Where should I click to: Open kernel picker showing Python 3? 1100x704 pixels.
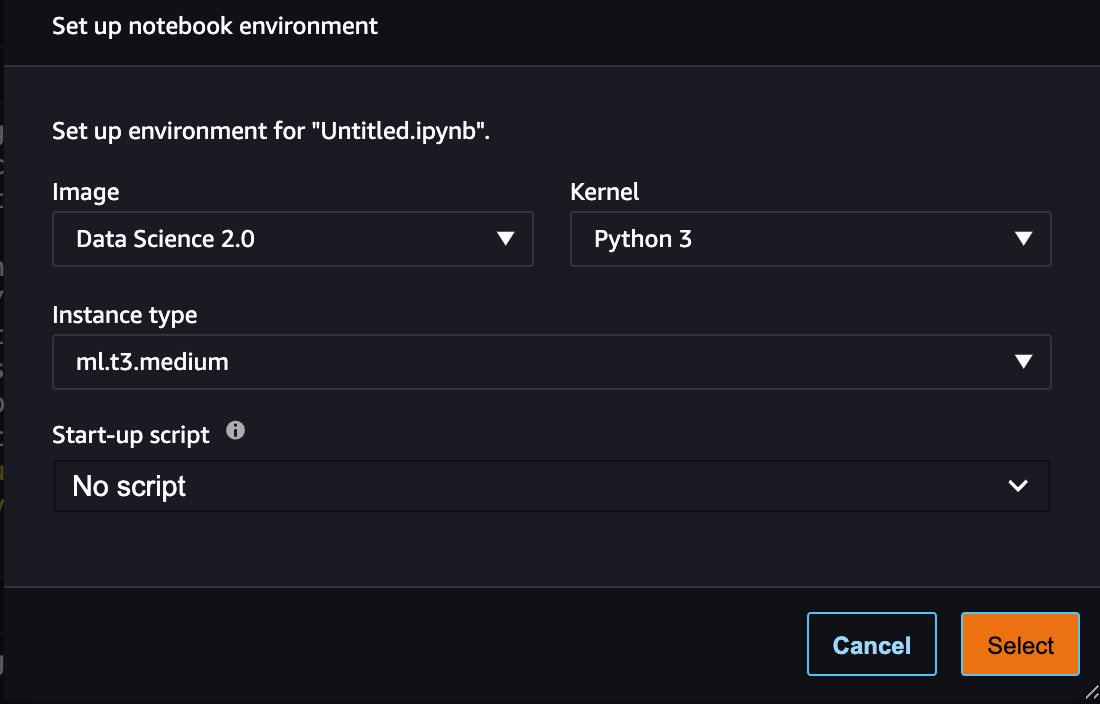[x=810, y=239]
